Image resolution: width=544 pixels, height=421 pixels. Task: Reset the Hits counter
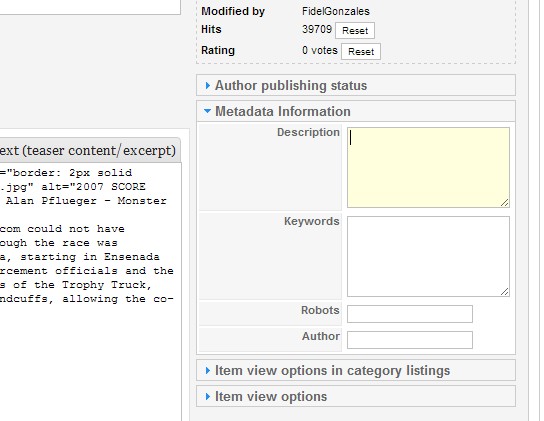[x=355, y=31]
